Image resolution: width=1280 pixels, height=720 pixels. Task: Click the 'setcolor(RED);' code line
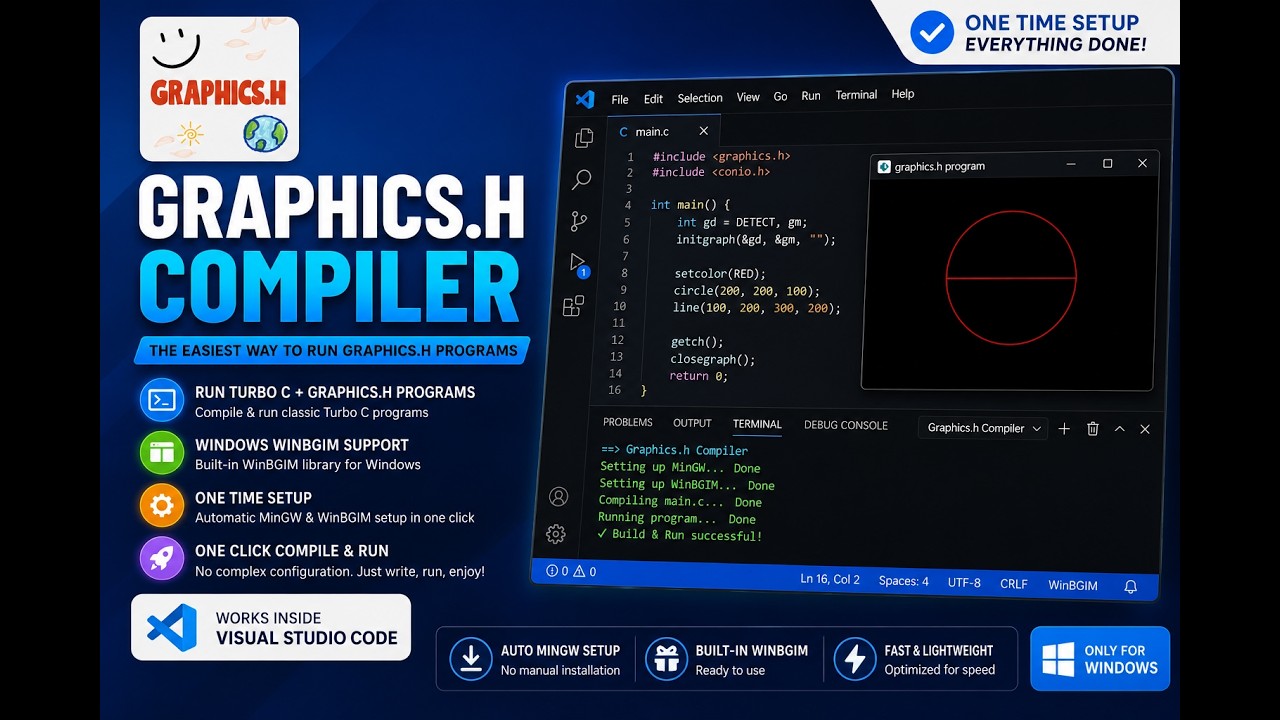click(720, 273)
